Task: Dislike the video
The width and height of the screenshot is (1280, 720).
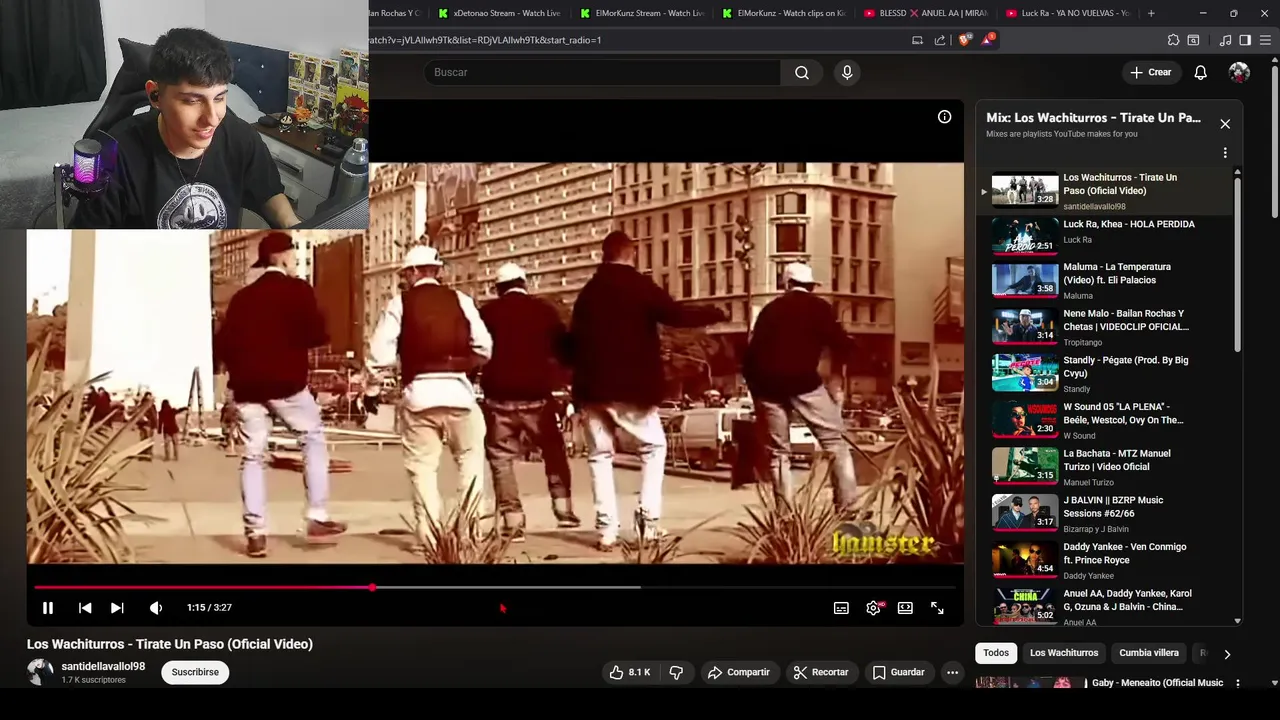Action: pyautogui.click(x=676, y=672)
